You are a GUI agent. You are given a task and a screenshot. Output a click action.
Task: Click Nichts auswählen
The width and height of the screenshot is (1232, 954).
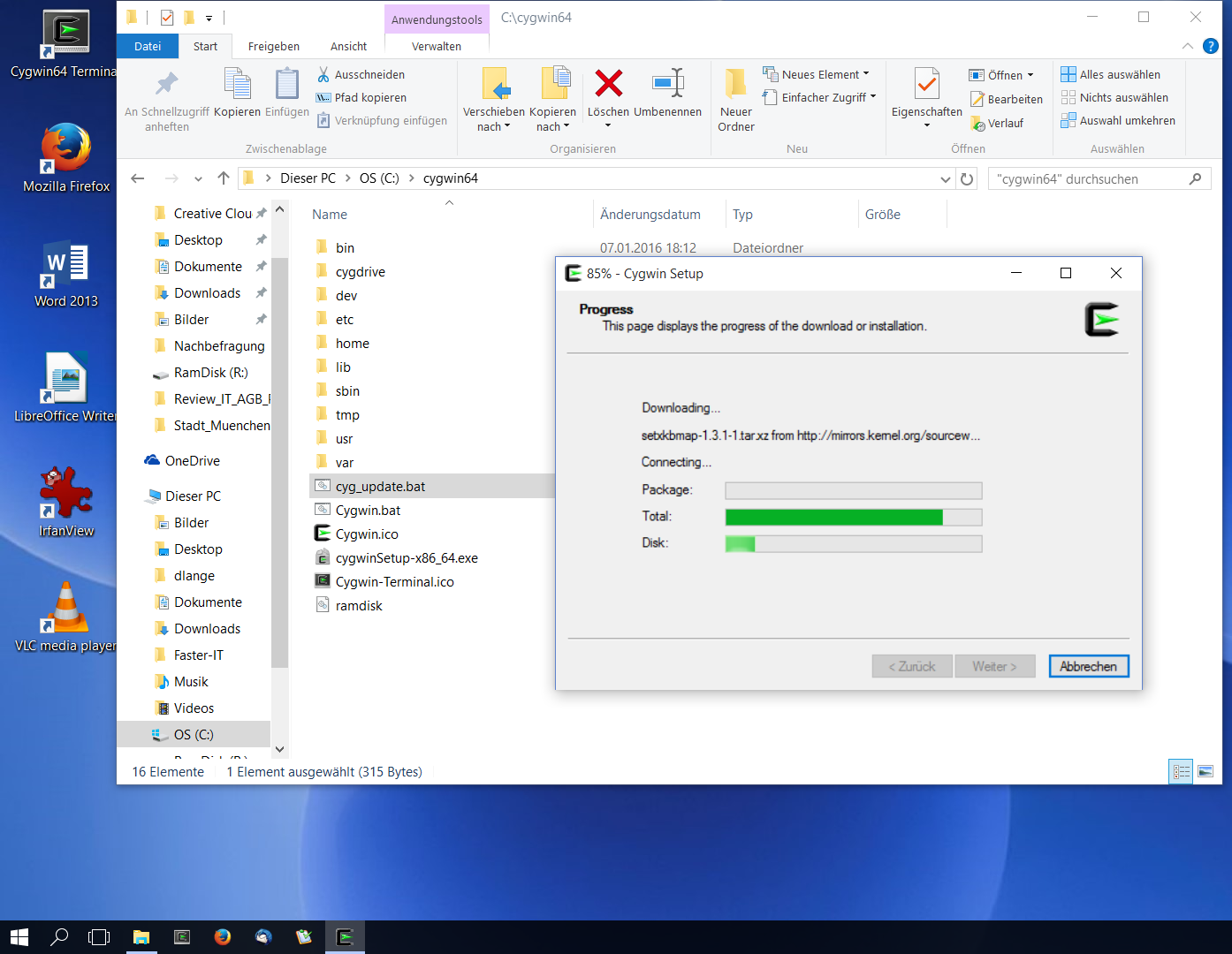tap(1114, 97)
